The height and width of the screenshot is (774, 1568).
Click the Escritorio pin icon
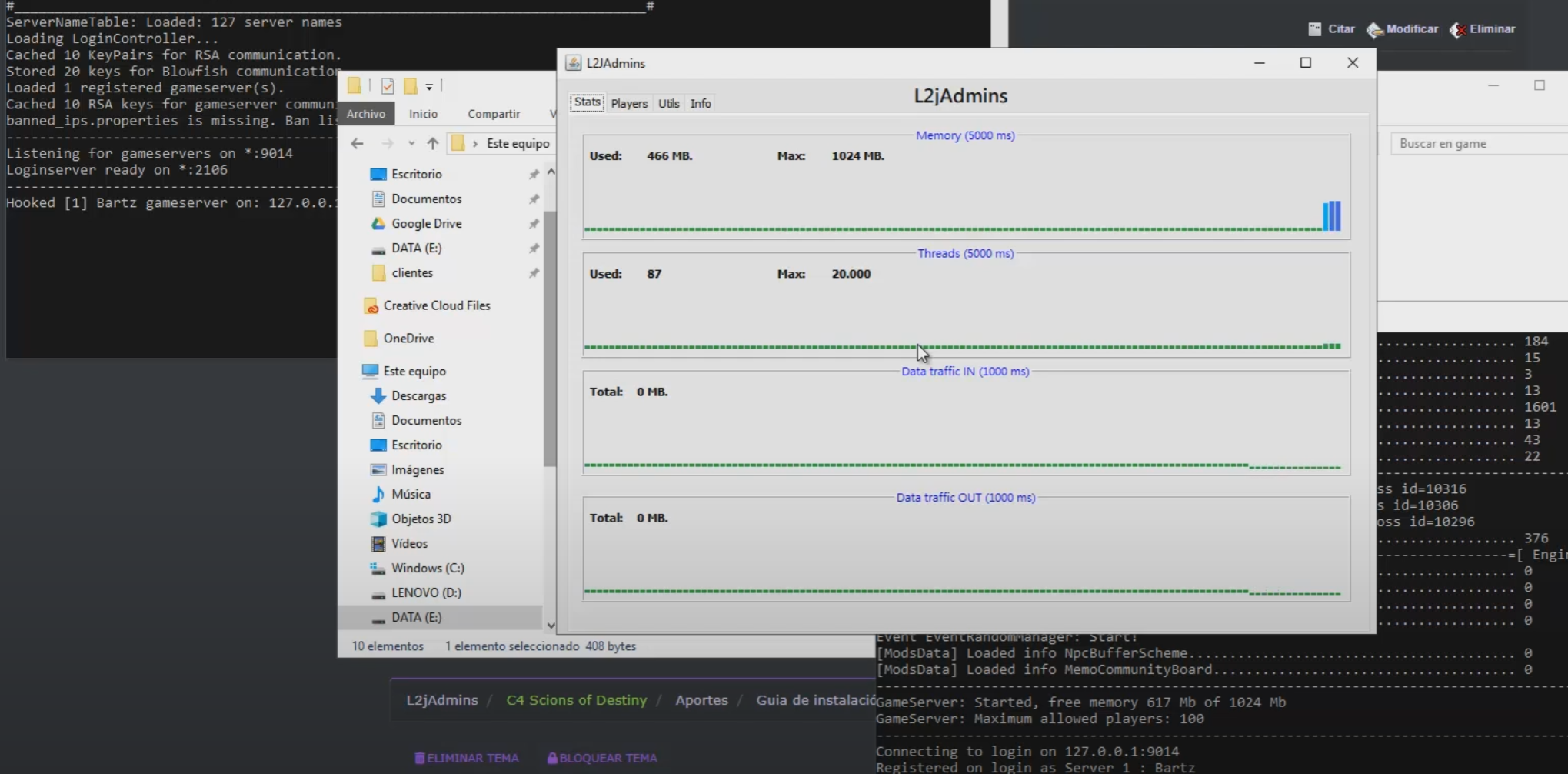pyautogui.click(x=534, y=175)
